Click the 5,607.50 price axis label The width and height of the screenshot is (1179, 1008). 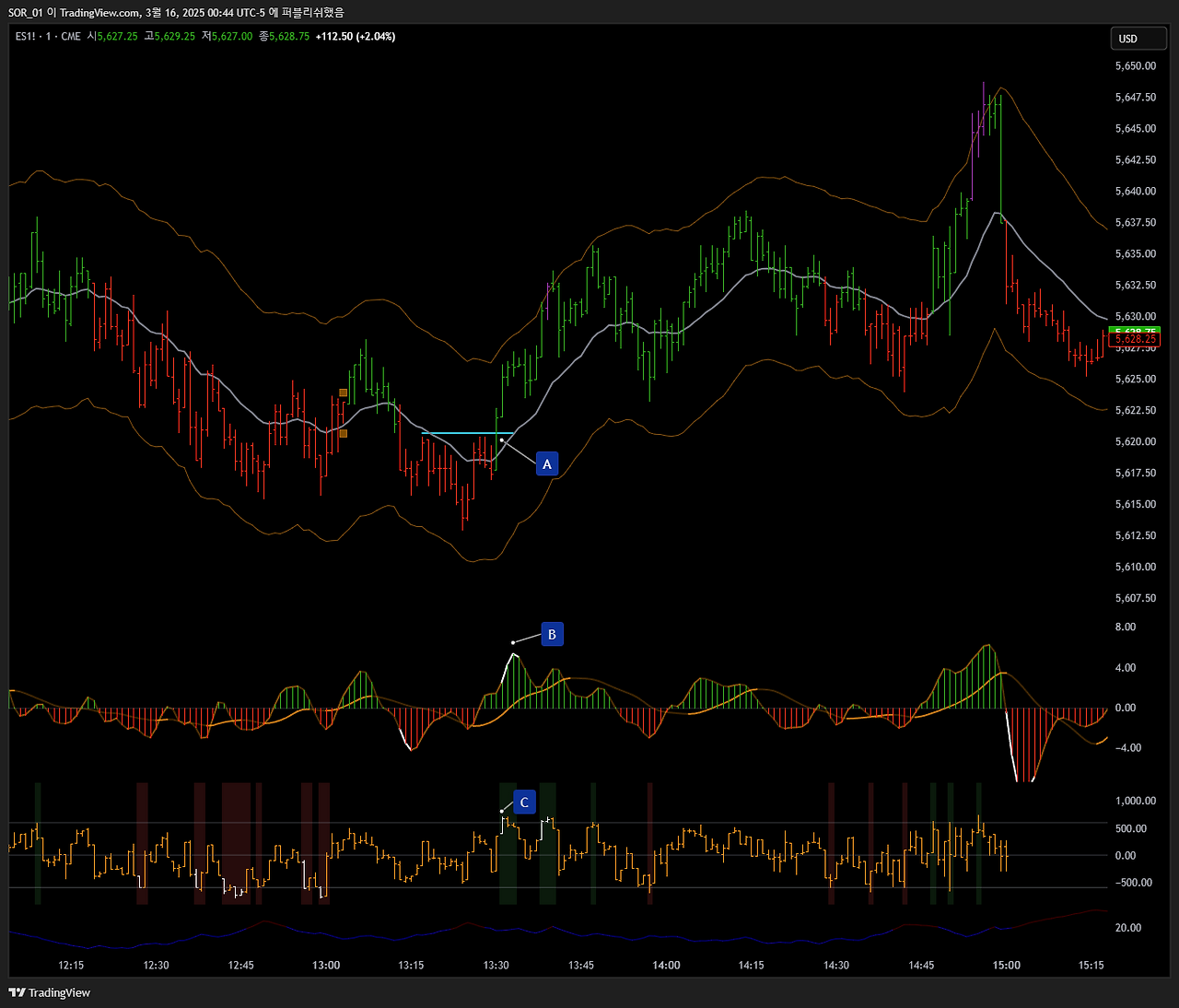click(x=1135, y=599)
